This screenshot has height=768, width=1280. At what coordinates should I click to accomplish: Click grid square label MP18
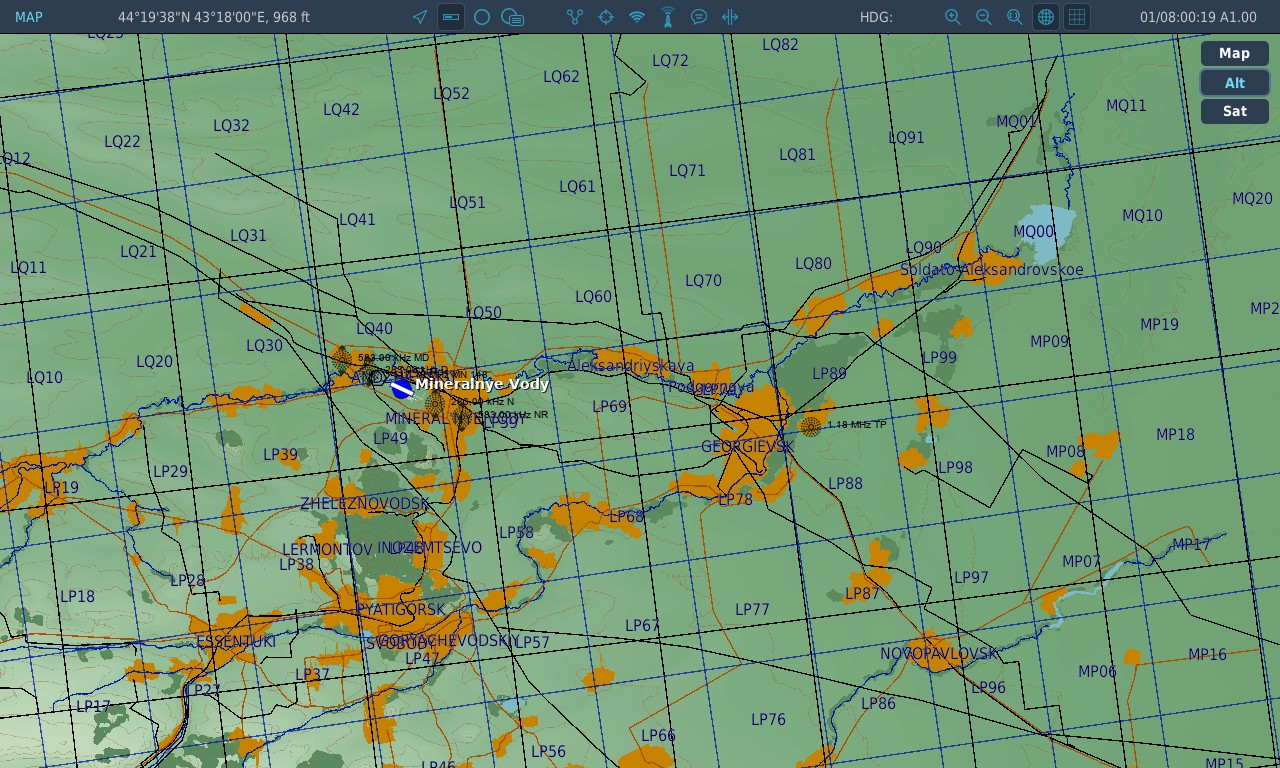1175,435
